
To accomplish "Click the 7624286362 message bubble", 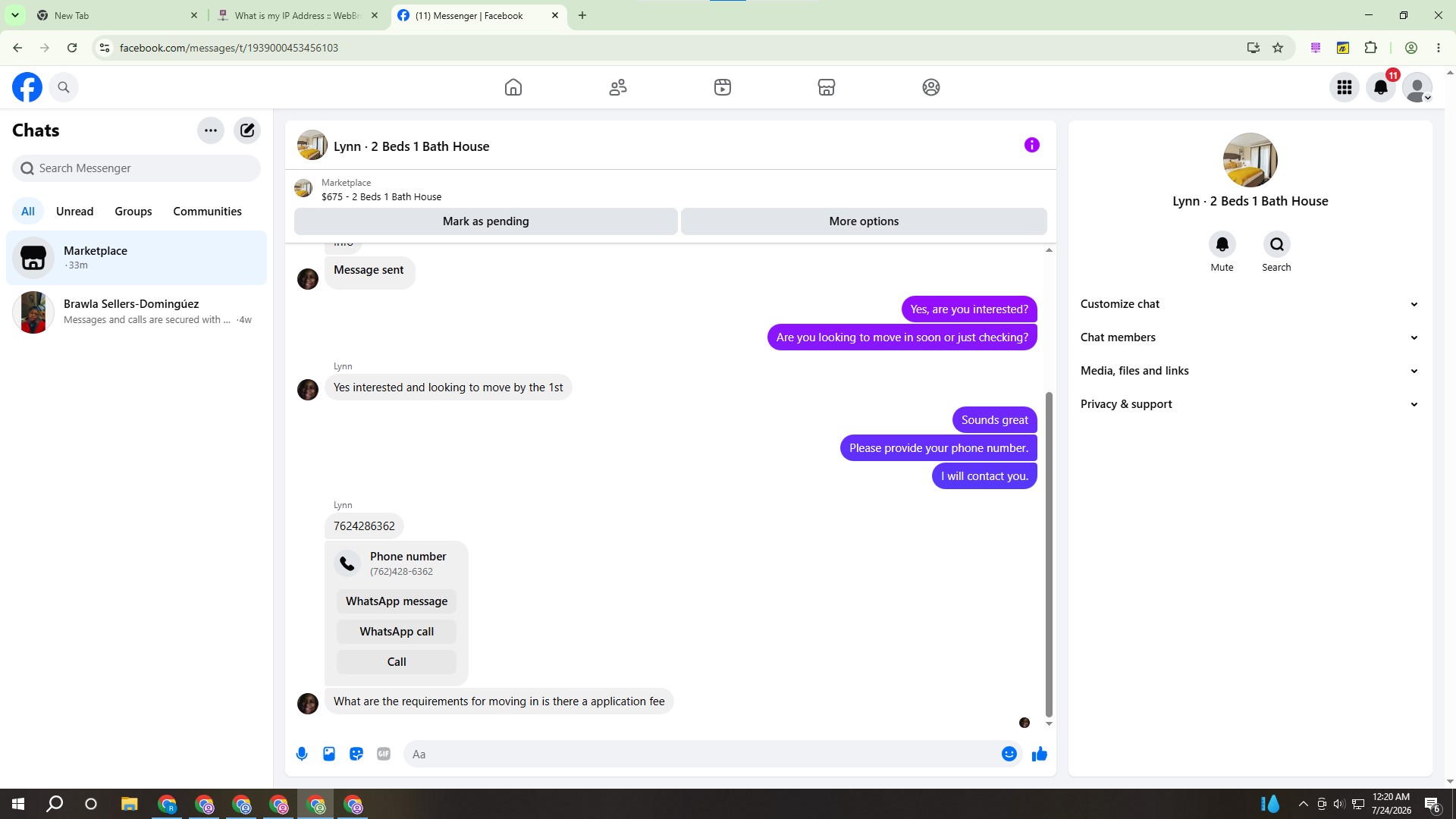I will pyautogui.click(x=364, y=526).
